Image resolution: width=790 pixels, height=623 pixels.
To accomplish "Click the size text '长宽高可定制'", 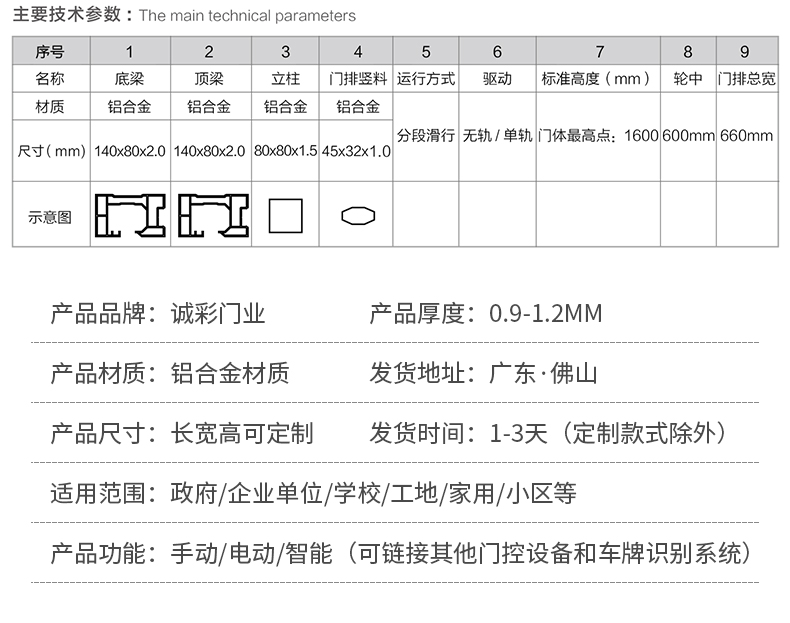I will [x=242, y=433].
